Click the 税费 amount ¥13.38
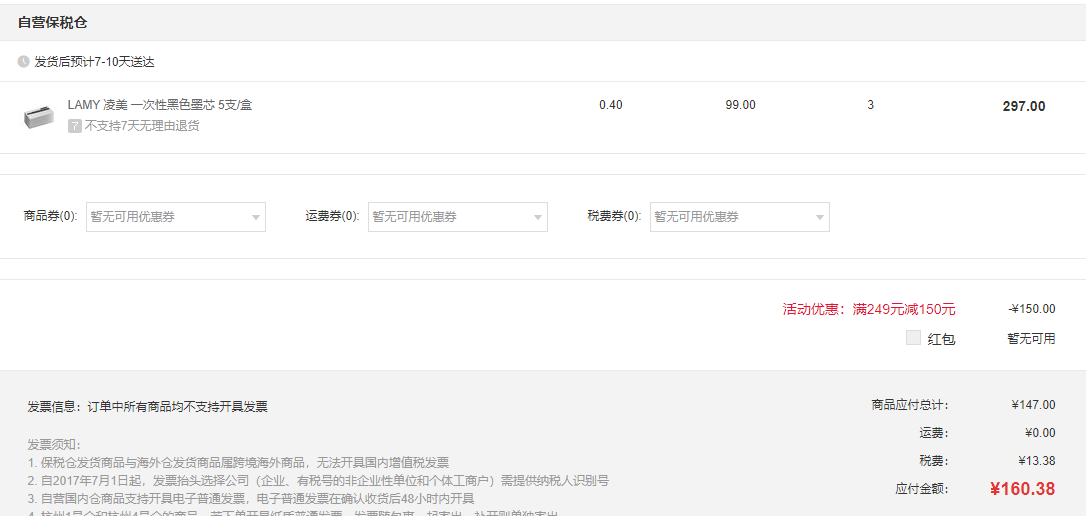 [x=1037, y=461]
